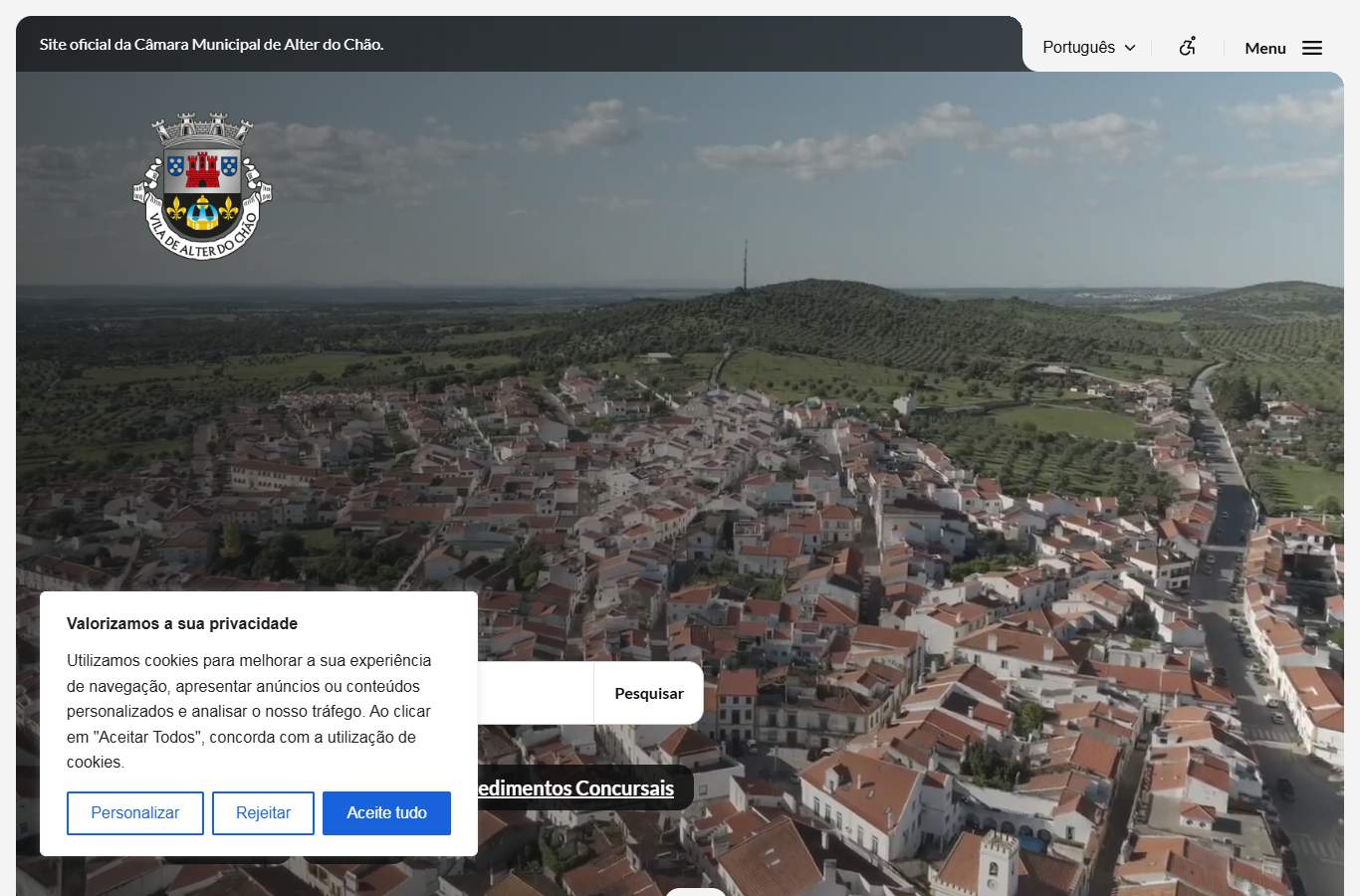The width and height of the screenshot is (1360, 896).
Task: Accept all cookies with Aceite tudo
Action: point(386,813)
